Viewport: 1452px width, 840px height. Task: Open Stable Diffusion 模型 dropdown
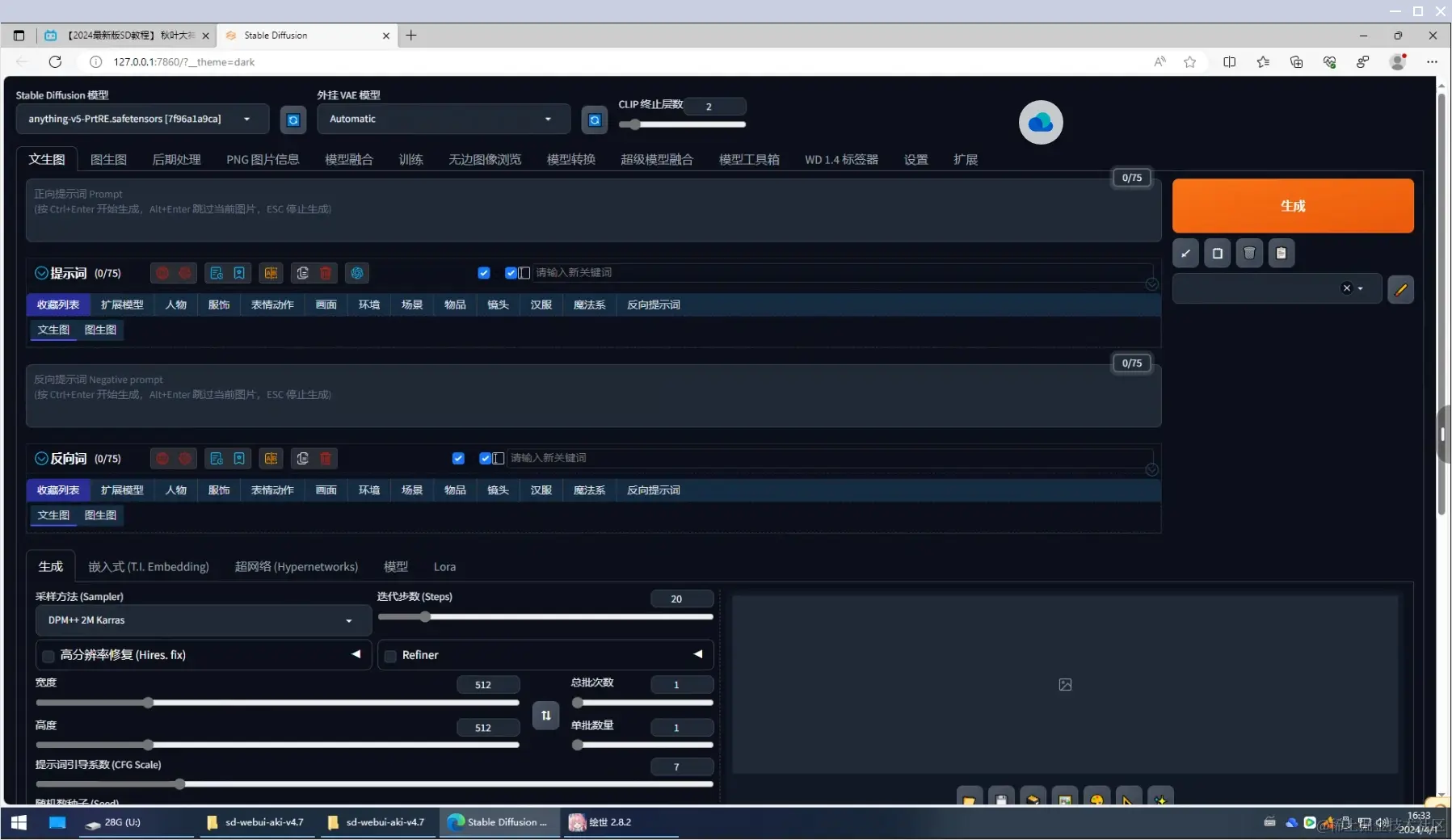pos(143,120)
